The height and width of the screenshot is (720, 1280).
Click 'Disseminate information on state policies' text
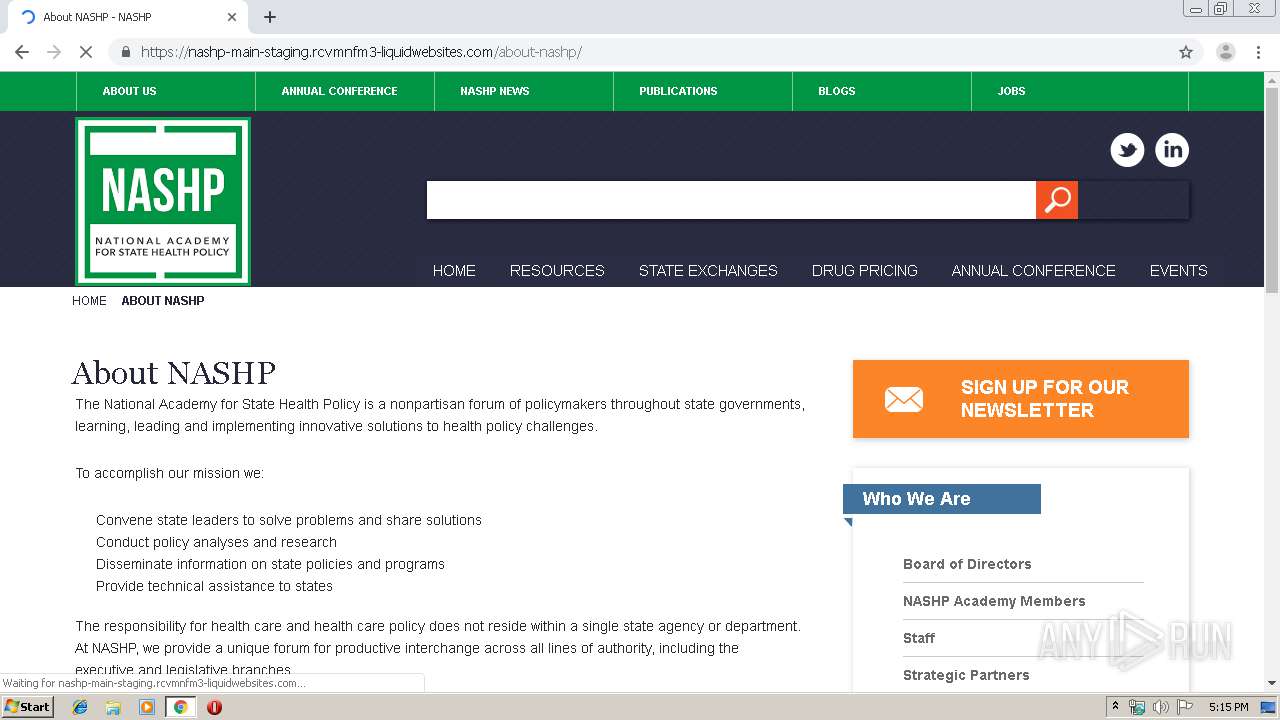tap(270, 564)
